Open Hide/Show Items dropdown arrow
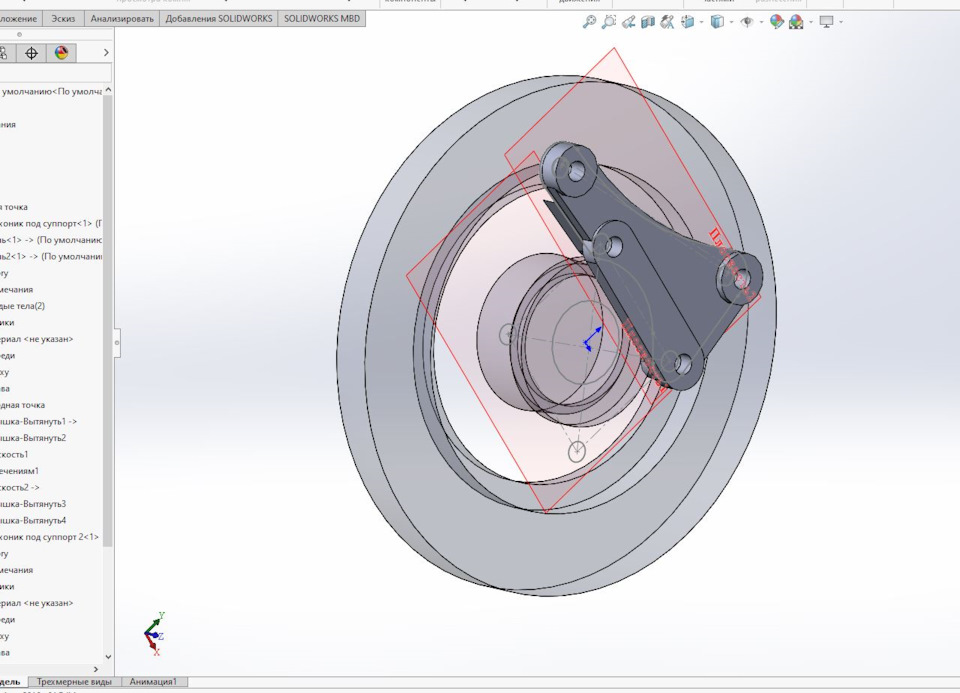Viewport: 960px width, 693px height. pyautogui.click(x=762, y=22)
